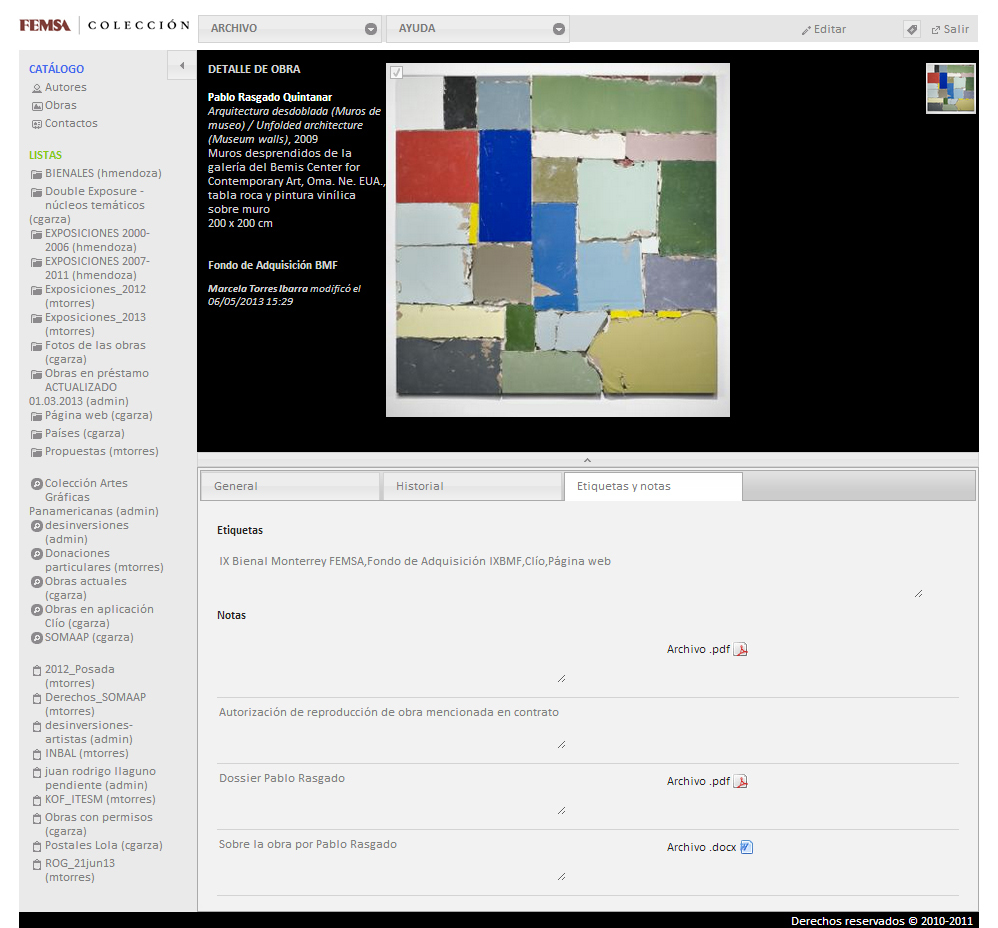Click the Autores person icon
This screenshot has width=998, height=928.
click(37, 88)
